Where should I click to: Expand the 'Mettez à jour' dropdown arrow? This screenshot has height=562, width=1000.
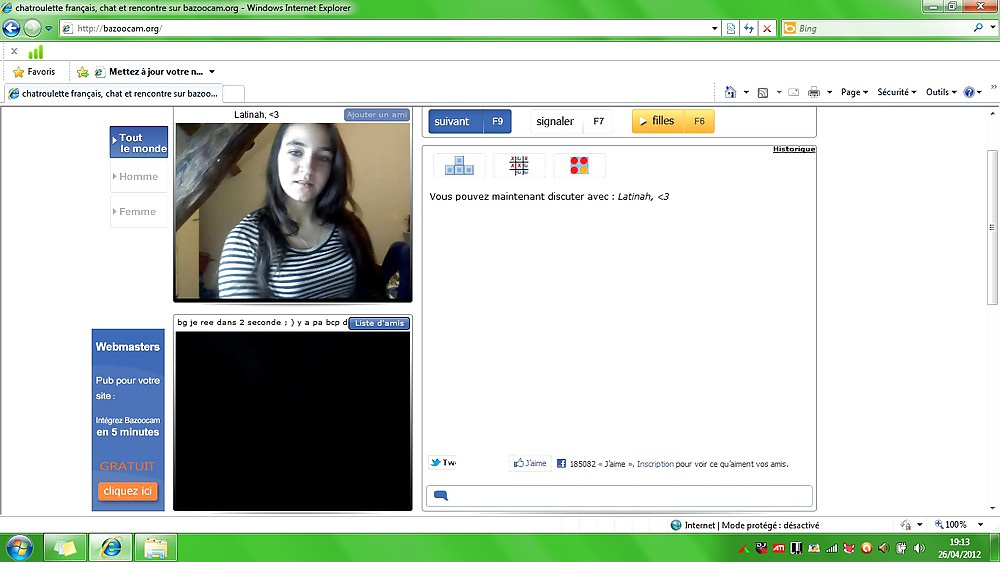coord(212,72)
